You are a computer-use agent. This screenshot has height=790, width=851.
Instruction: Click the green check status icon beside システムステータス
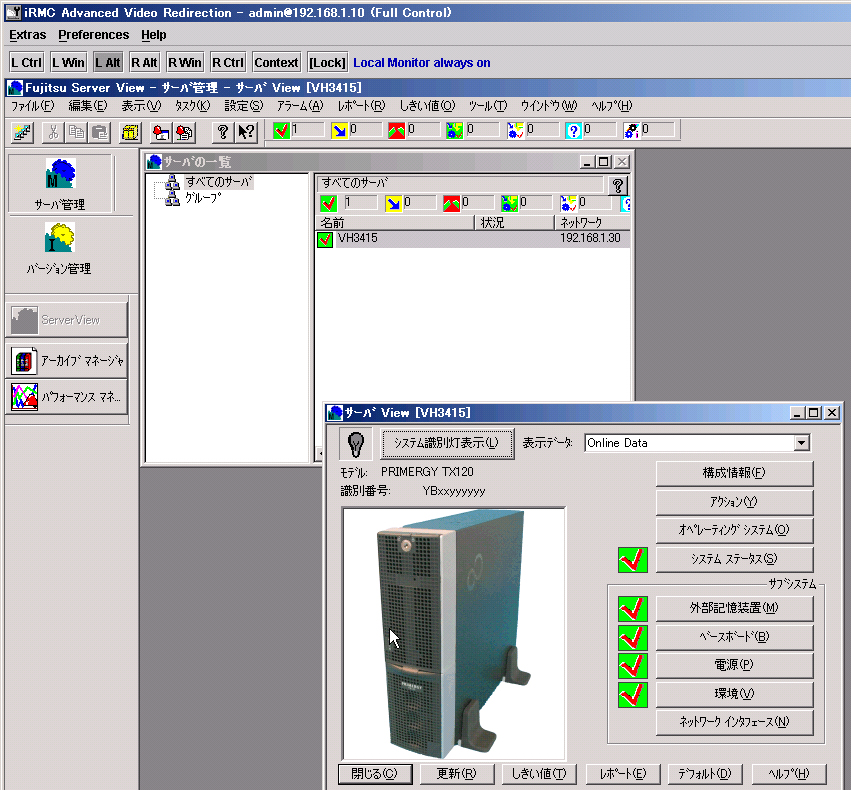[633, 560]
